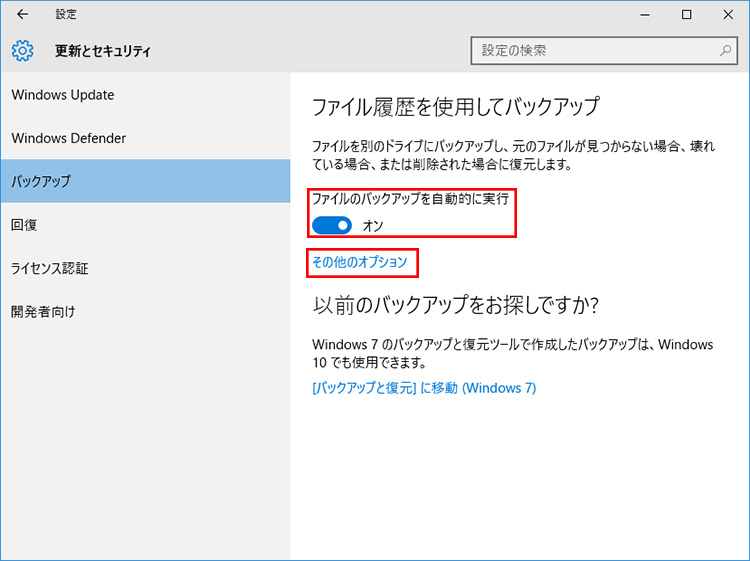Click the 以前のバックアップをお探しですか? heading
The height and width of the screenshot is (561, 750).
(x=462, y=304)
